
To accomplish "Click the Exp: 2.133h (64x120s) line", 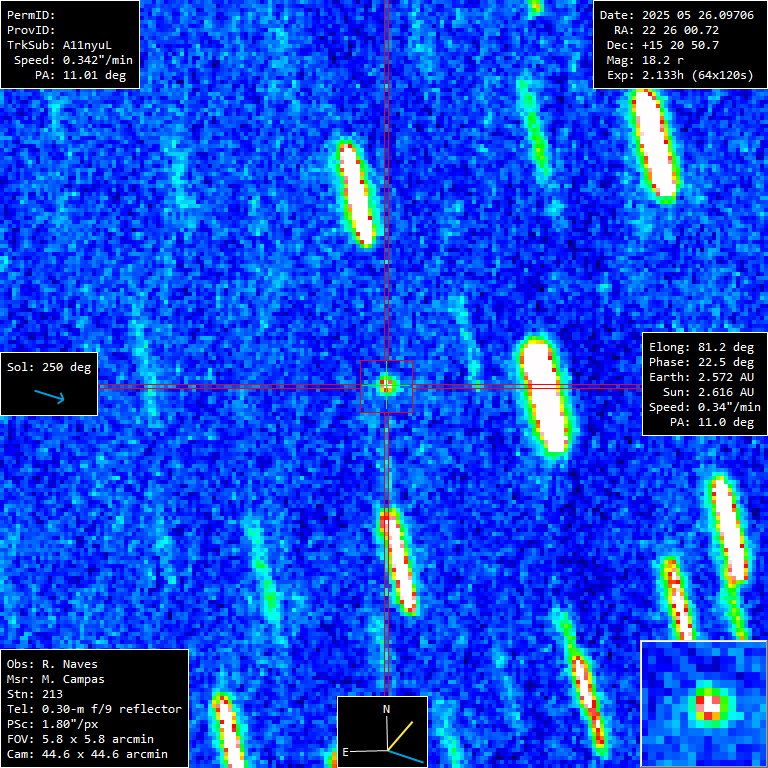I will [x=680, y=75].
